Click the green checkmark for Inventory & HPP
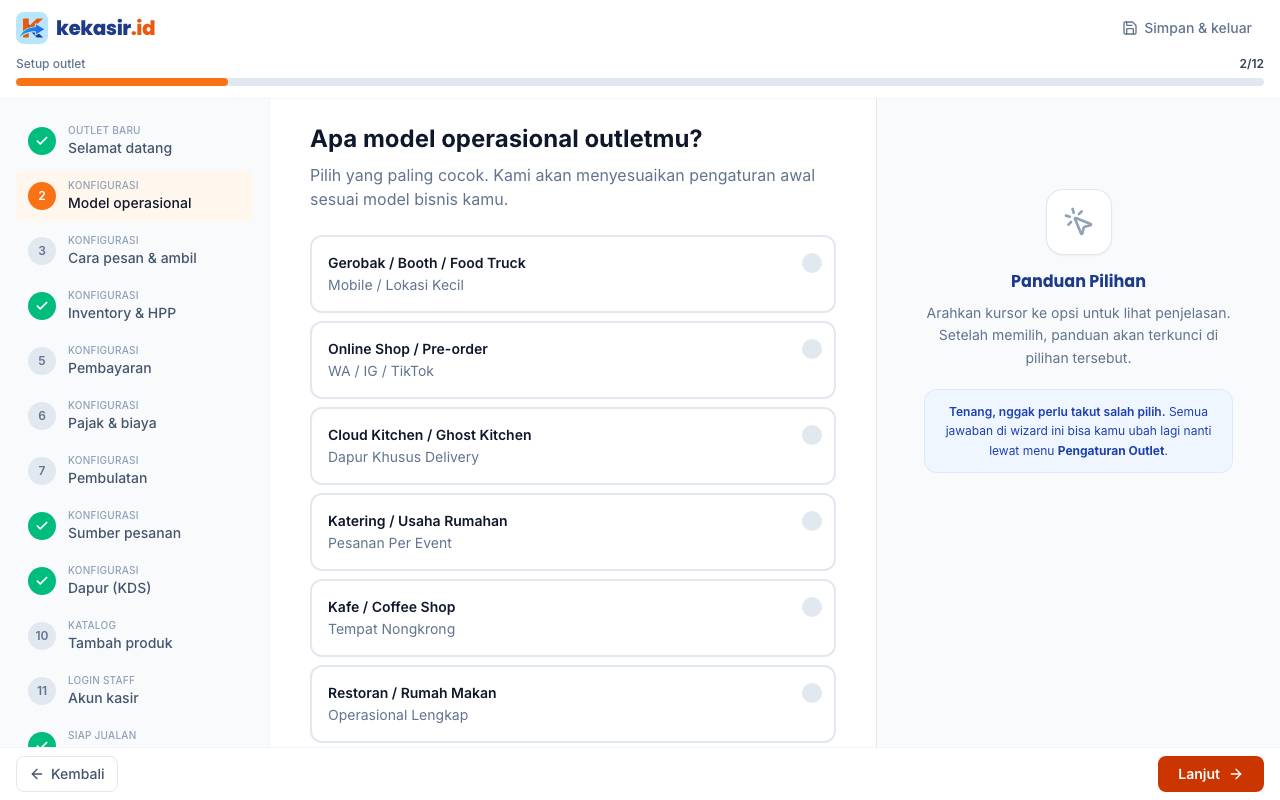Screen dimensions: 1280x800 click(x=42, y=306)
